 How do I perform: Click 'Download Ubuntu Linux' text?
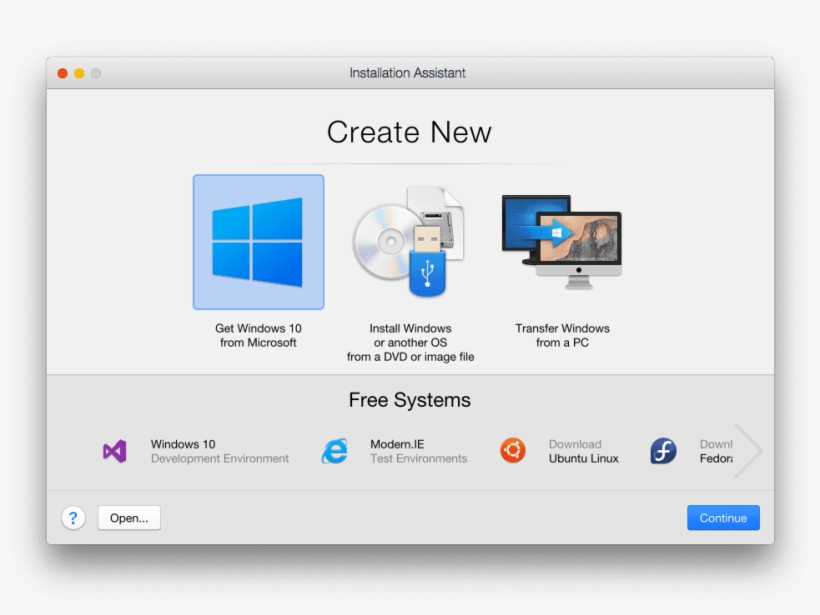coord(584,451)
